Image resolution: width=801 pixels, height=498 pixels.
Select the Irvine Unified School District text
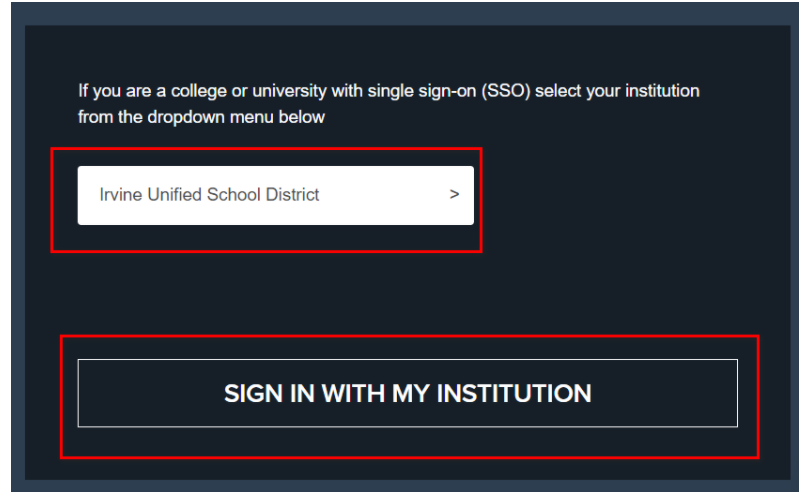pyautogui.click(x=209, y=195)
